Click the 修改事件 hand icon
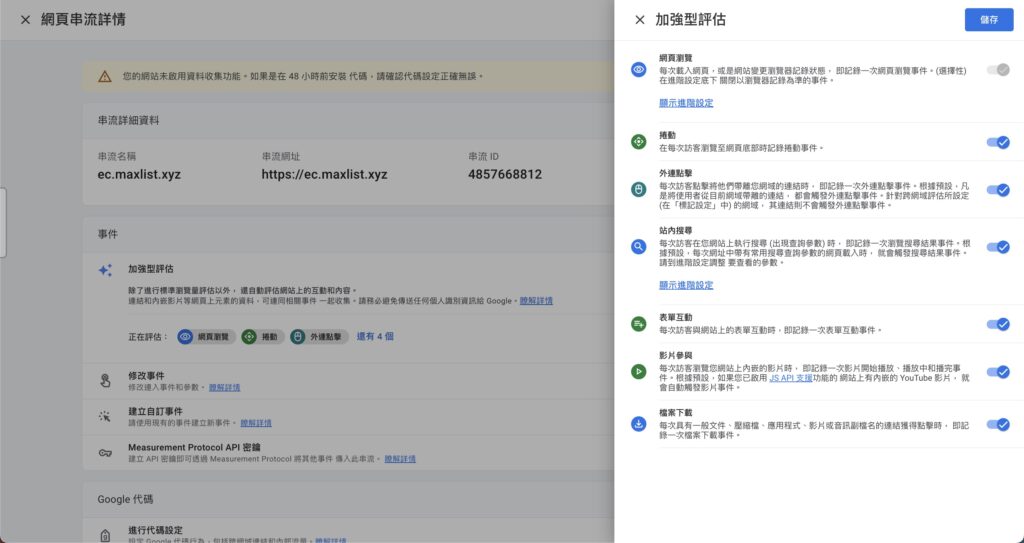Image resolution: width=1024 pixels, height=543 pixels. [105, 381]
